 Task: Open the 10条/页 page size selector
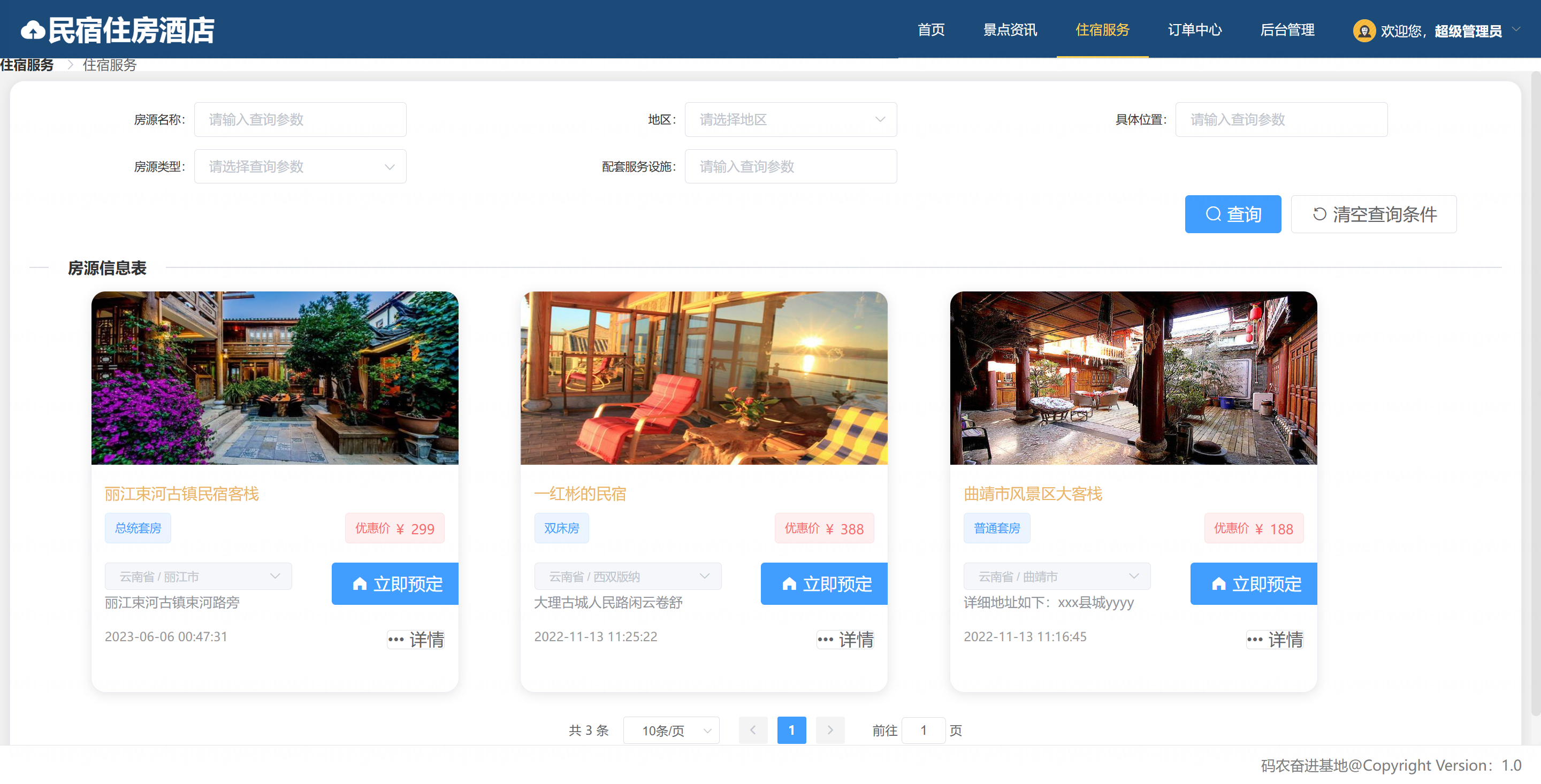[x=670, y=730]
